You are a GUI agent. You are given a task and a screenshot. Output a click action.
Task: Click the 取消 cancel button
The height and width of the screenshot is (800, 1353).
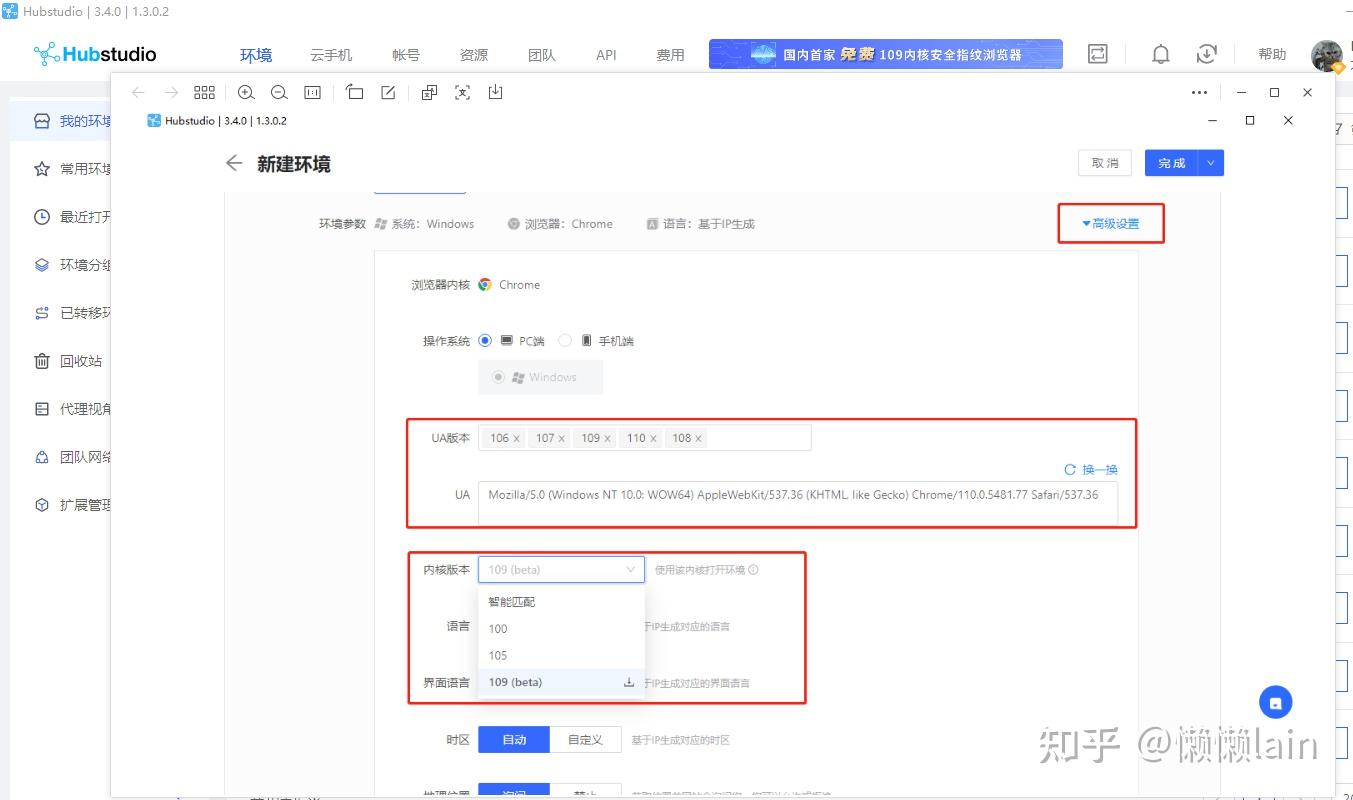coord(1105,163)
